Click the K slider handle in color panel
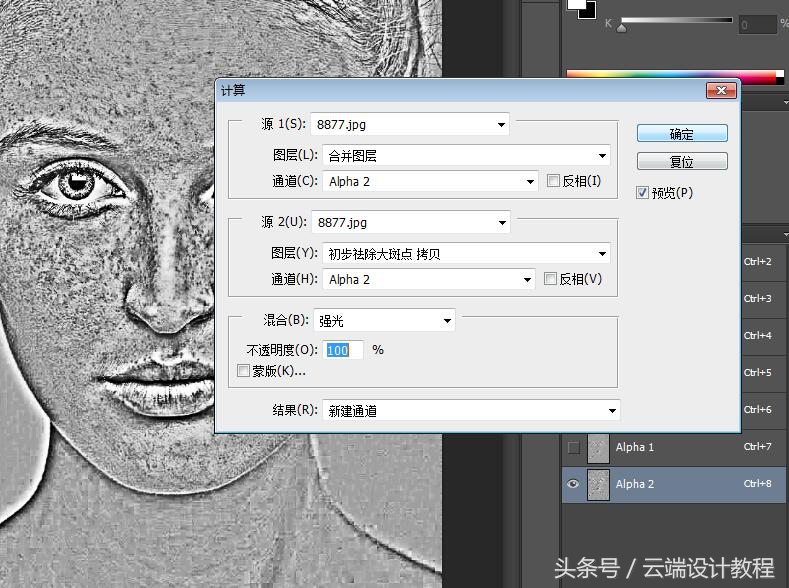 point(622,27)
